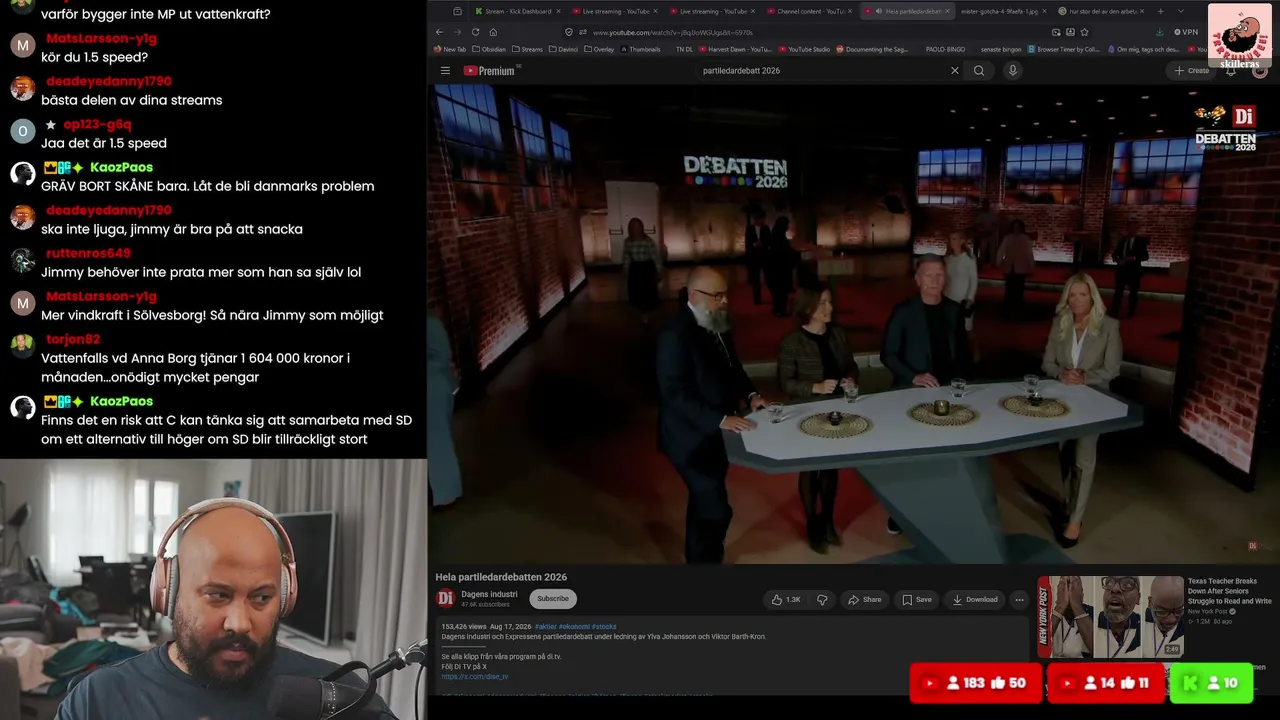Open Dagens industri channel avatar

446,598
